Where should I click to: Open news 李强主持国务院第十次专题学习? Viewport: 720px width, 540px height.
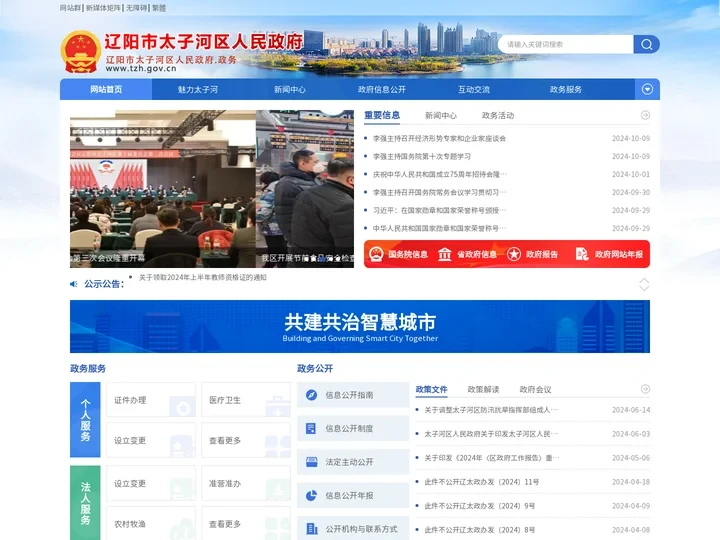(422, 156)
